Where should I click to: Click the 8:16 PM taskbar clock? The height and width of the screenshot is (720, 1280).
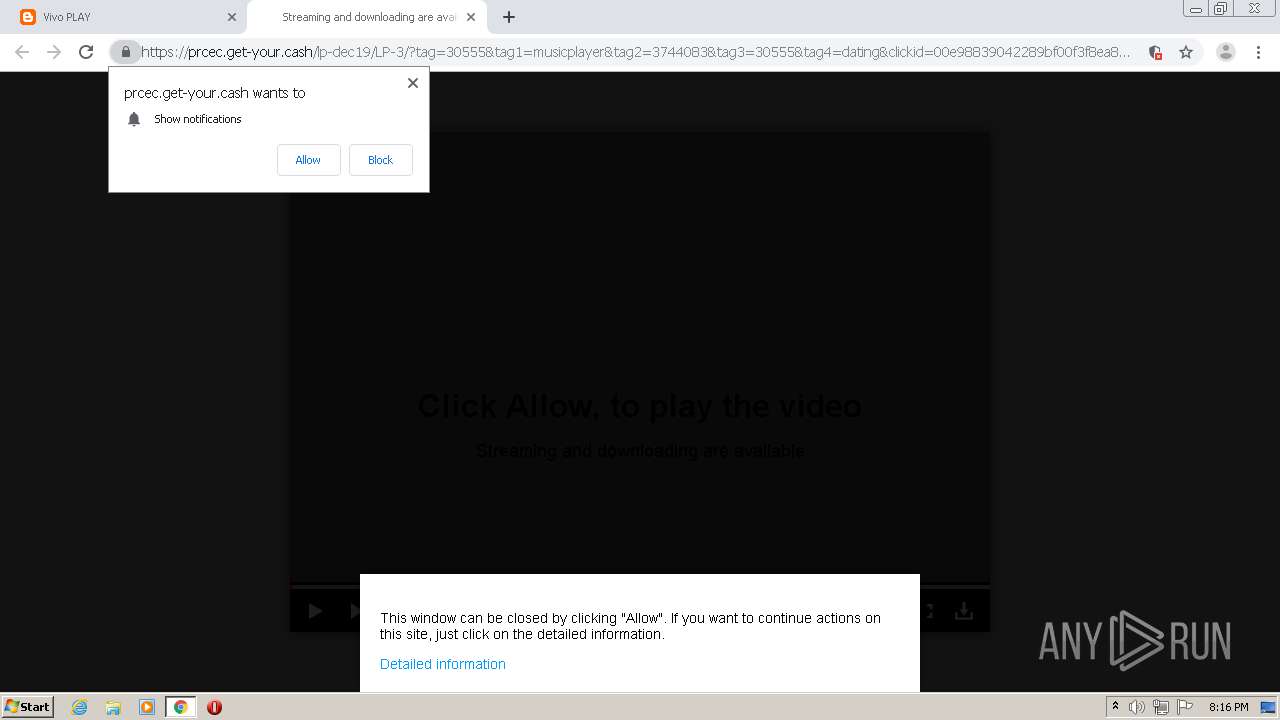point(1228,707)
